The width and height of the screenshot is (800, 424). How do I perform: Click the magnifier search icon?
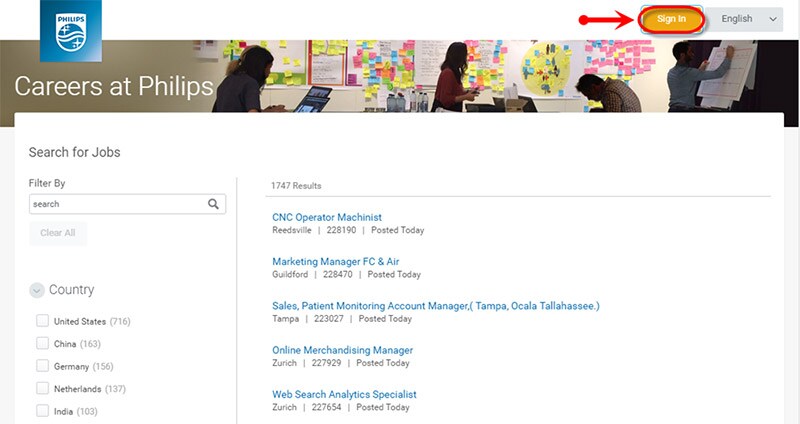pos(213,204)
